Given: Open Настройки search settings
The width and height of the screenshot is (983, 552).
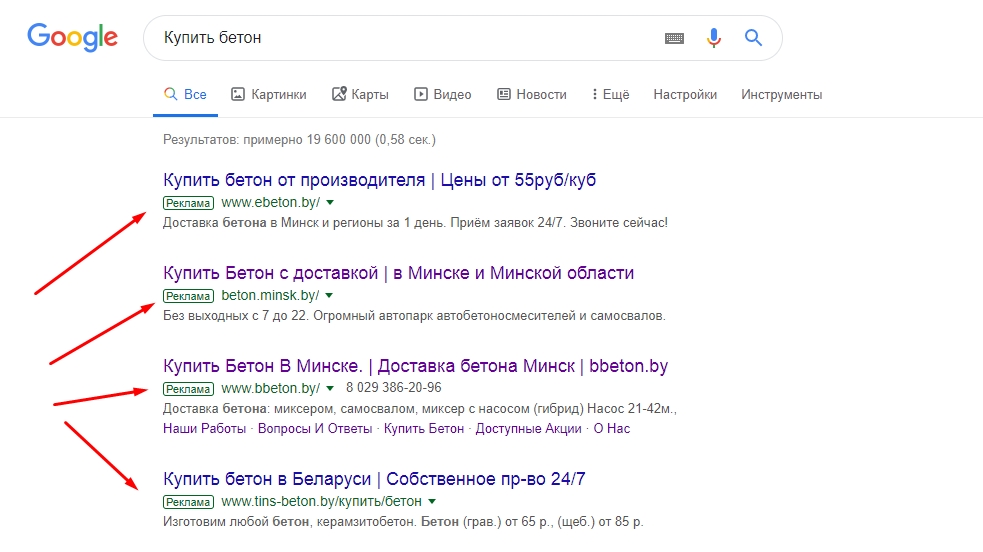Looking at the screenshot, I should click(685, 95).
